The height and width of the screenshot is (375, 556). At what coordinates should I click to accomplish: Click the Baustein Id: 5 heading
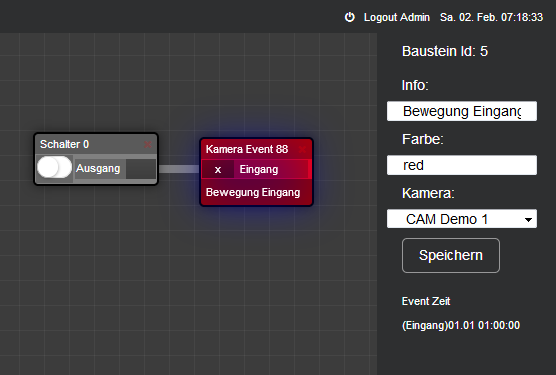445,51
